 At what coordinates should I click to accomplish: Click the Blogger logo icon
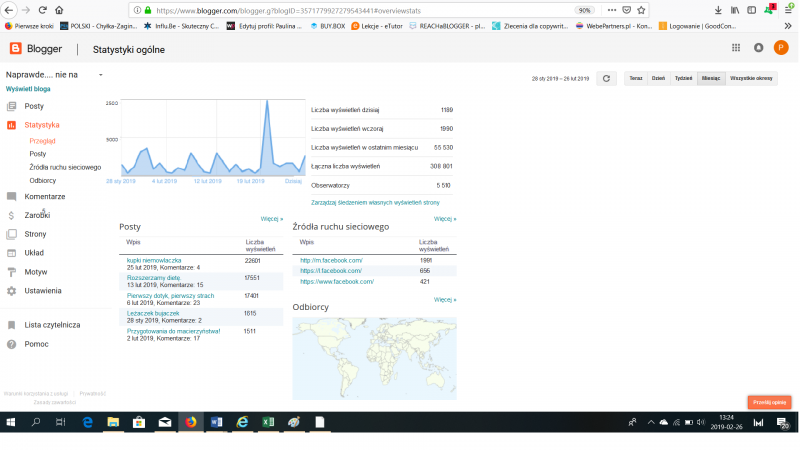click(15, 48)
